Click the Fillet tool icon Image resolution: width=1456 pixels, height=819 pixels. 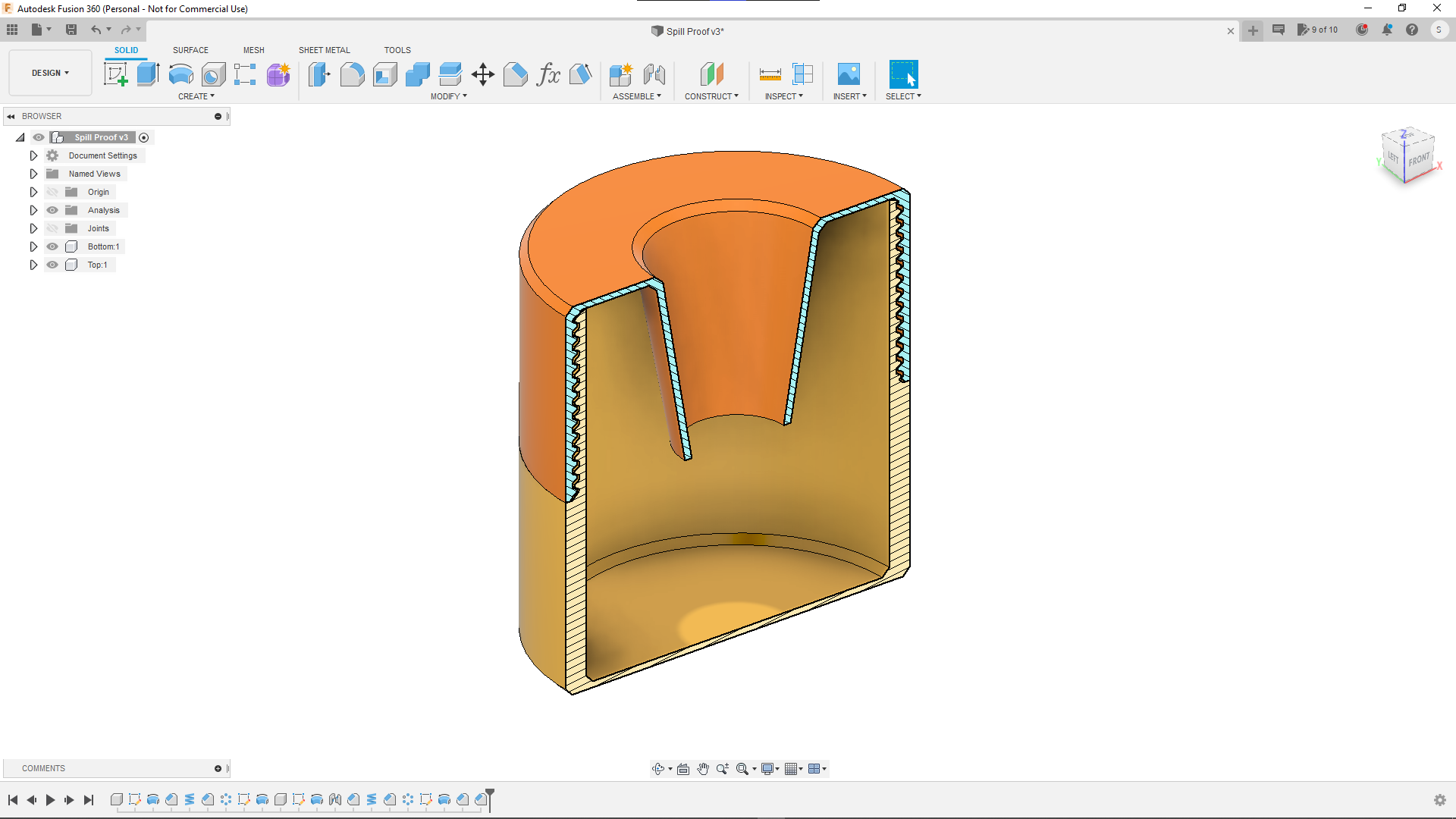(x=352, y=74)
